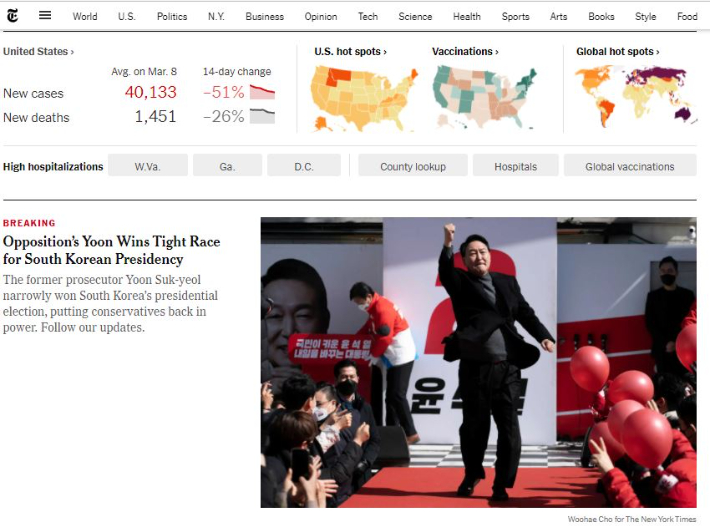Select the W.Va. hospitalizations button
Image resolution: width=710 pixels, height=526 pixels.
148,165
